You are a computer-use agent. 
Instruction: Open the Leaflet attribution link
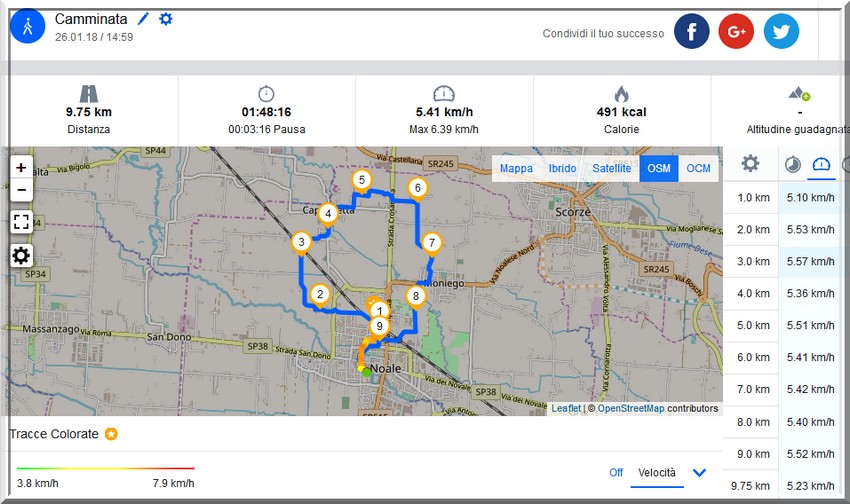566,409
